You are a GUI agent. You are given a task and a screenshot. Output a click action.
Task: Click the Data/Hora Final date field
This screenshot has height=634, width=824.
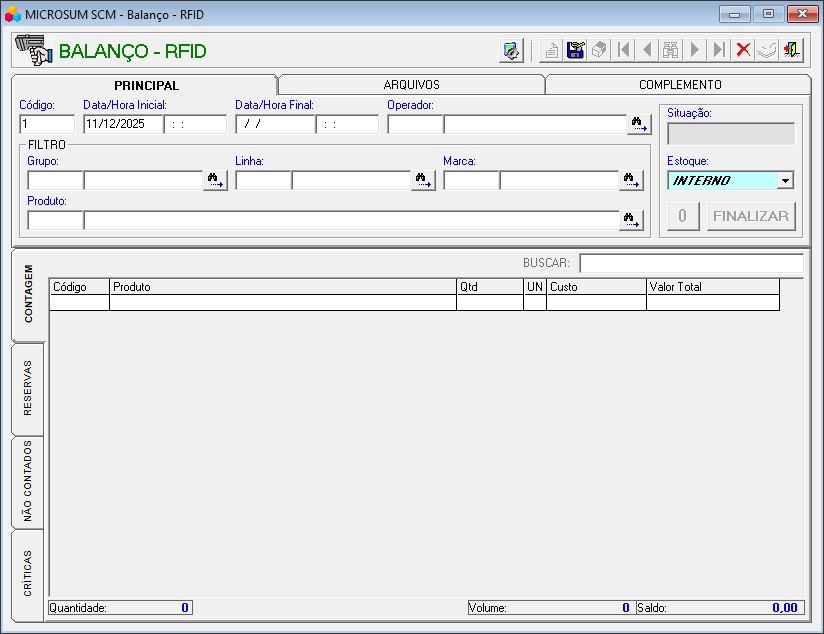point(275,124)
